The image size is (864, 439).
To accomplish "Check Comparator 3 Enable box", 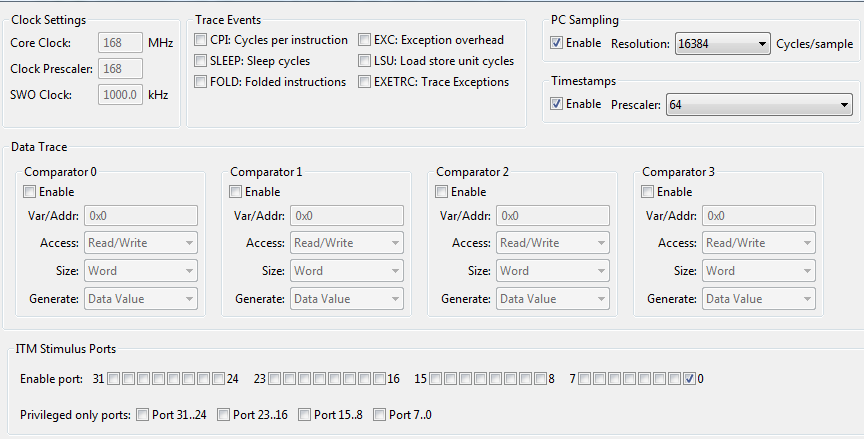I will click(x=648, y=192).
